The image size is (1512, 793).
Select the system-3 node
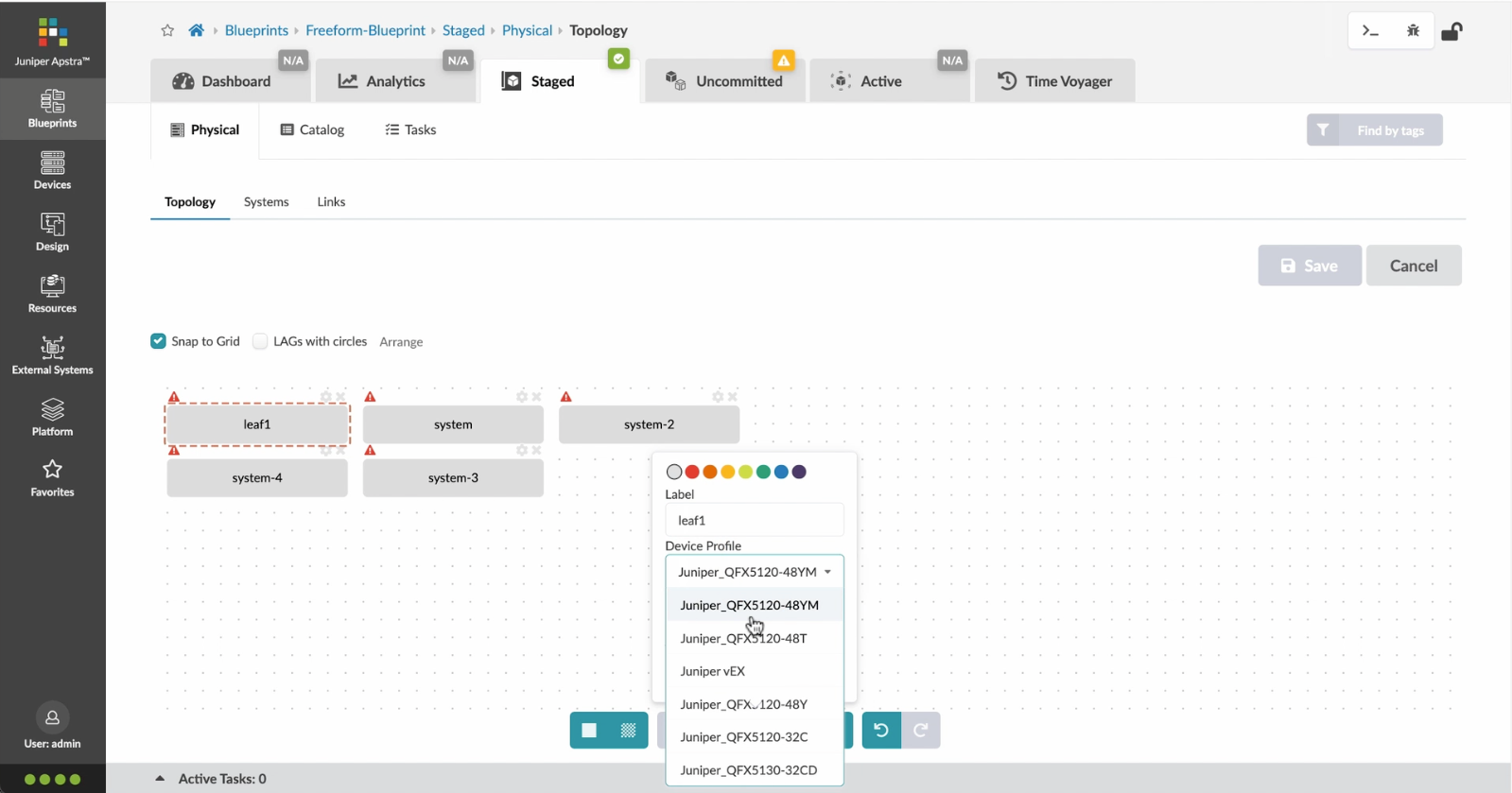tap(453, 477)
